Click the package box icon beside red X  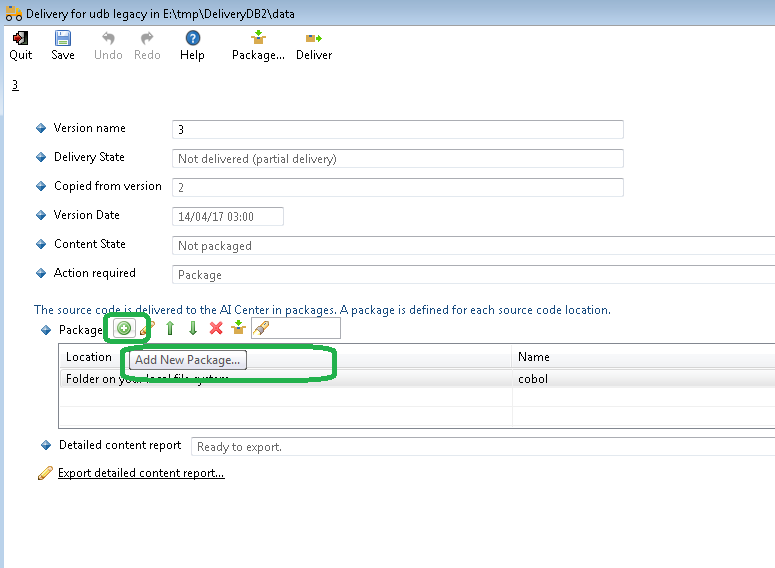238,328
